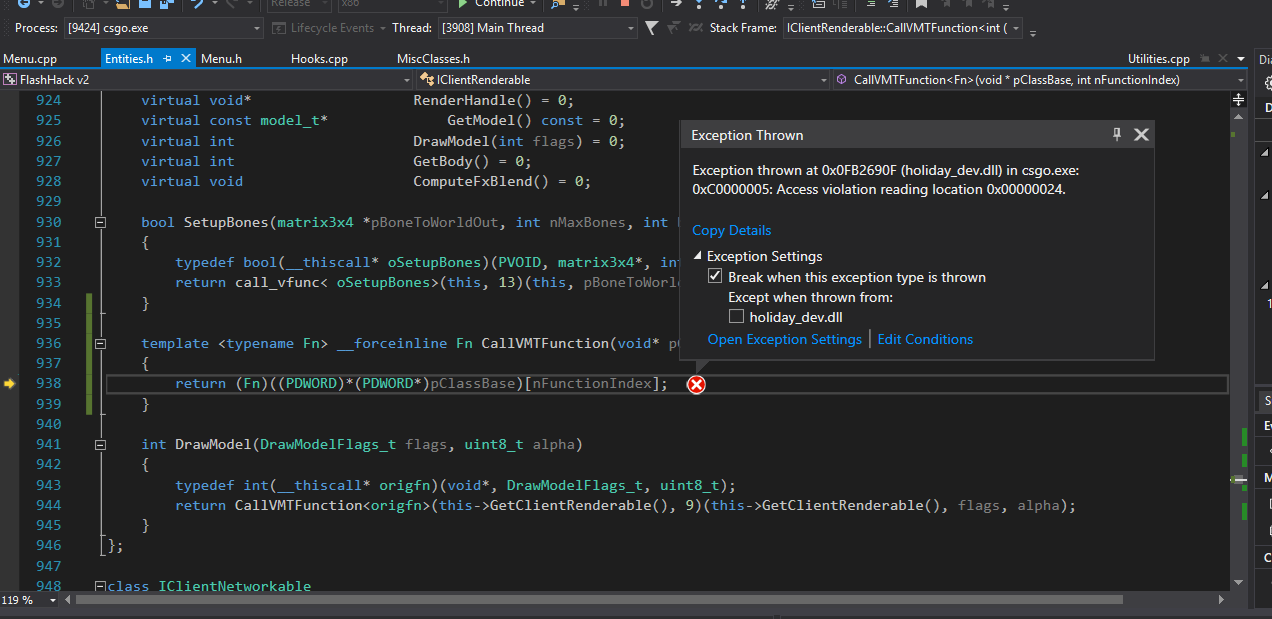Click the Copy Details link
1272x619 pixels.
731,230
